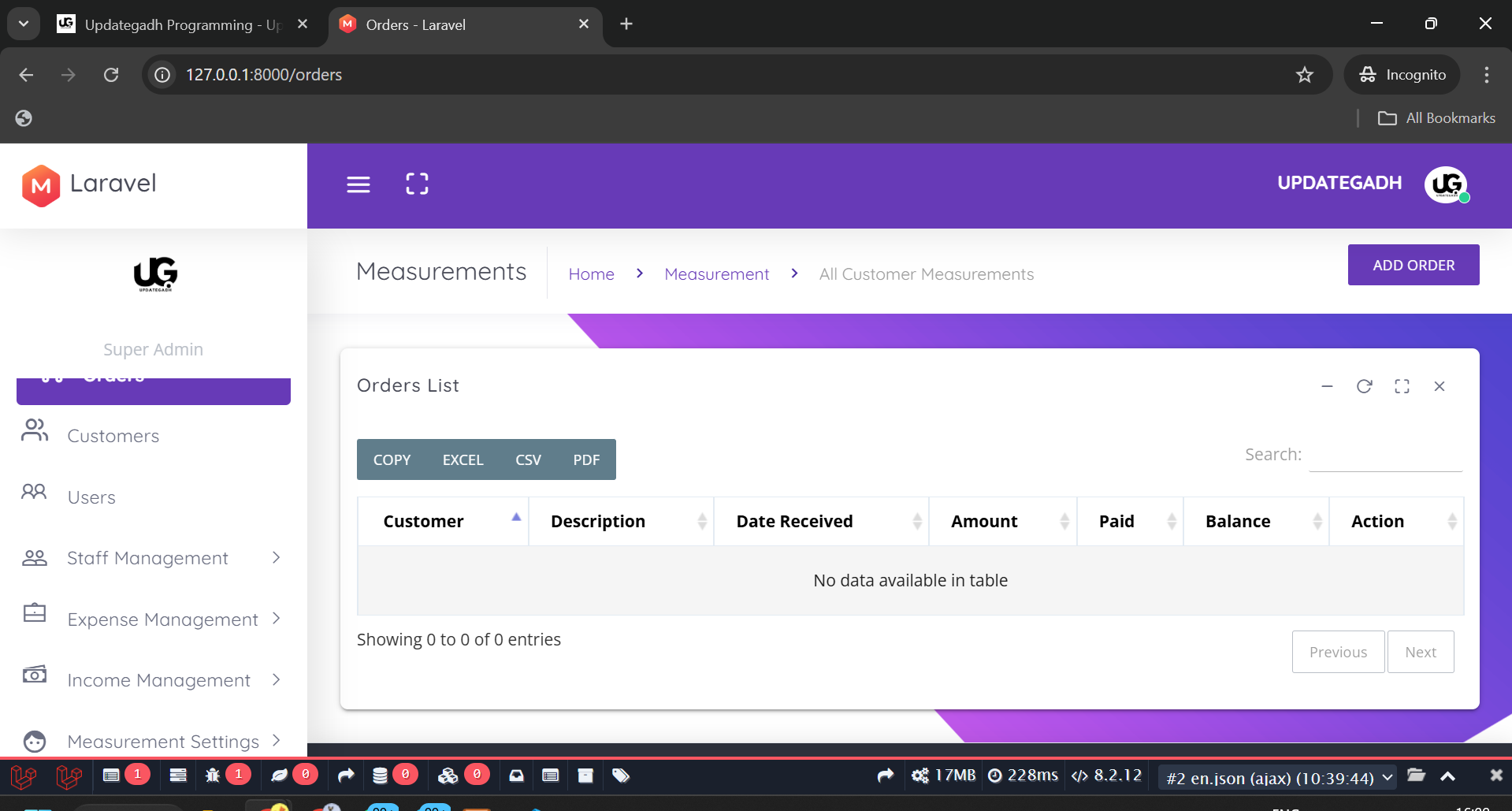Image resolution: width=1512 pixels, height=811 pixels.
Task: Open Debugbar timeline tab icon
Action: click(178, 776)
